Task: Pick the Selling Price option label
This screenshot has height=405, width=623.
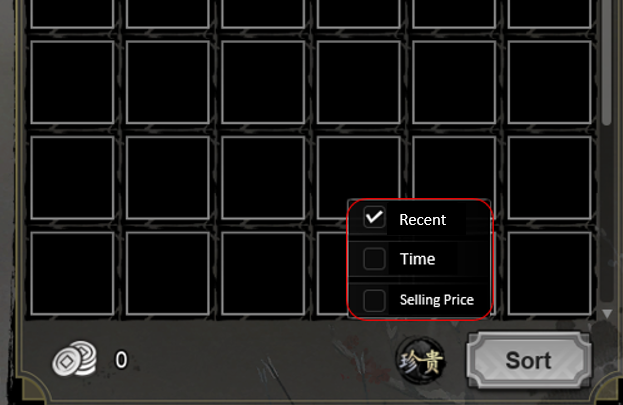Action: pos(437,300)
